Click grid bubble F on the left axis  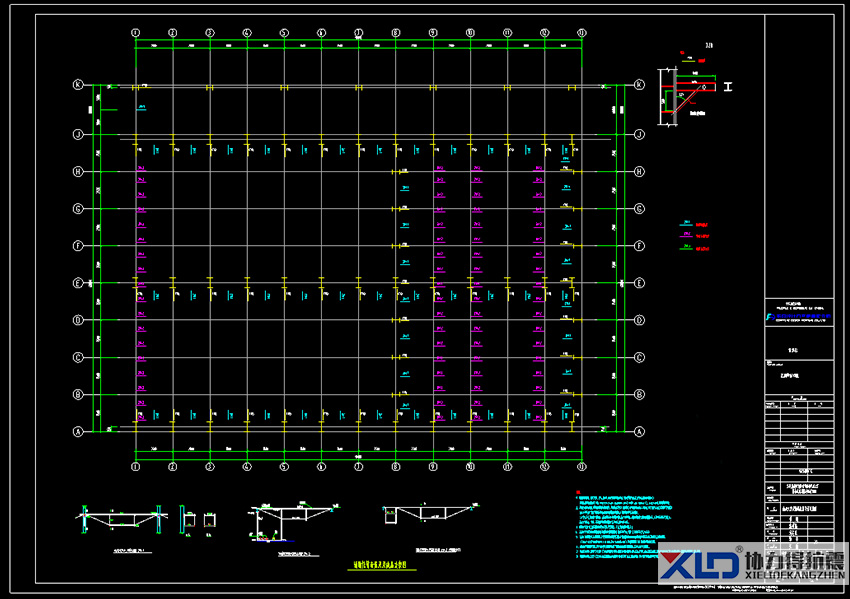[78, 246]
